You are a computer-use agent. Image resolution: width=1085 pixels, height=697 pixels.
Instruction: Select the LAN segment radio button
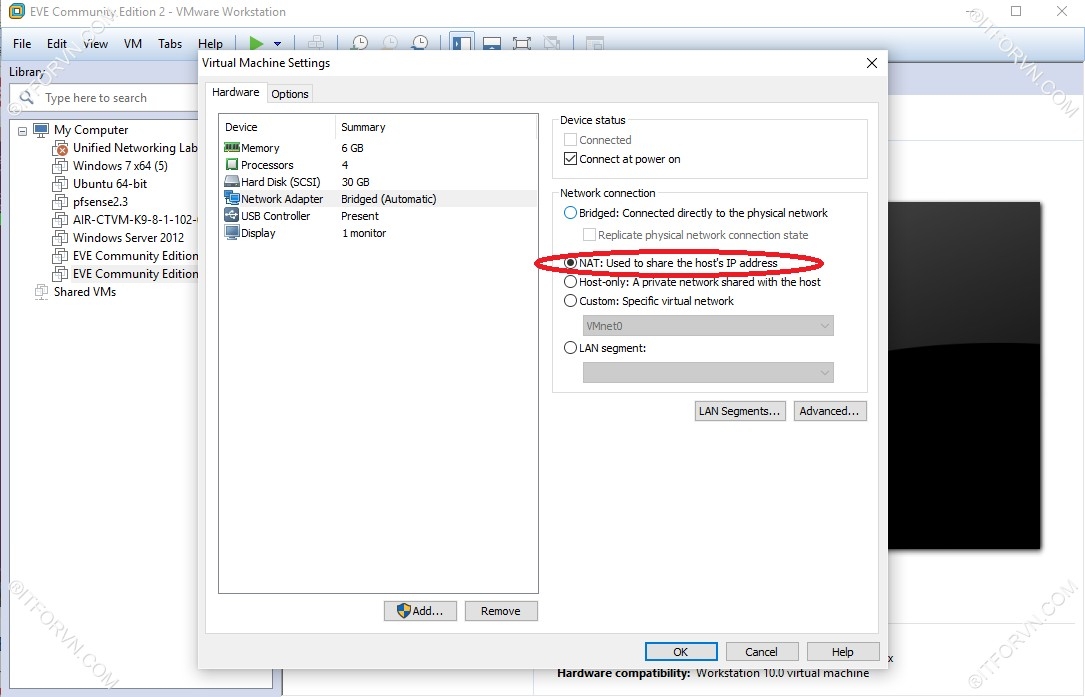571,348
